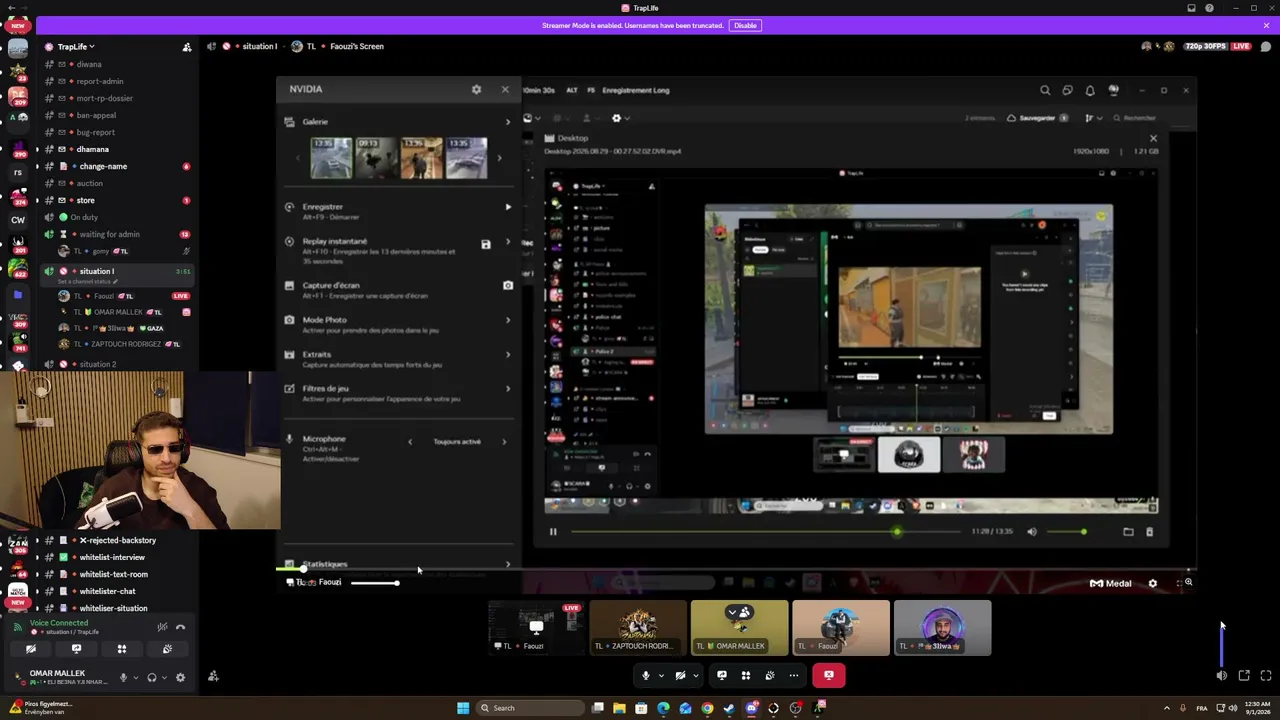Click the stream volume speaker icon
The height and width of the screenshot is (720, 1280).
point(1221,676)
